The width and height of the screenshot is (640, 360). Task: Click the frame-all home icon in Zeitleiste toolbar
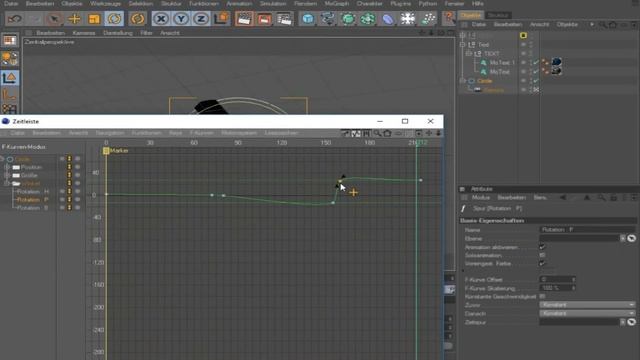(387, 133)
